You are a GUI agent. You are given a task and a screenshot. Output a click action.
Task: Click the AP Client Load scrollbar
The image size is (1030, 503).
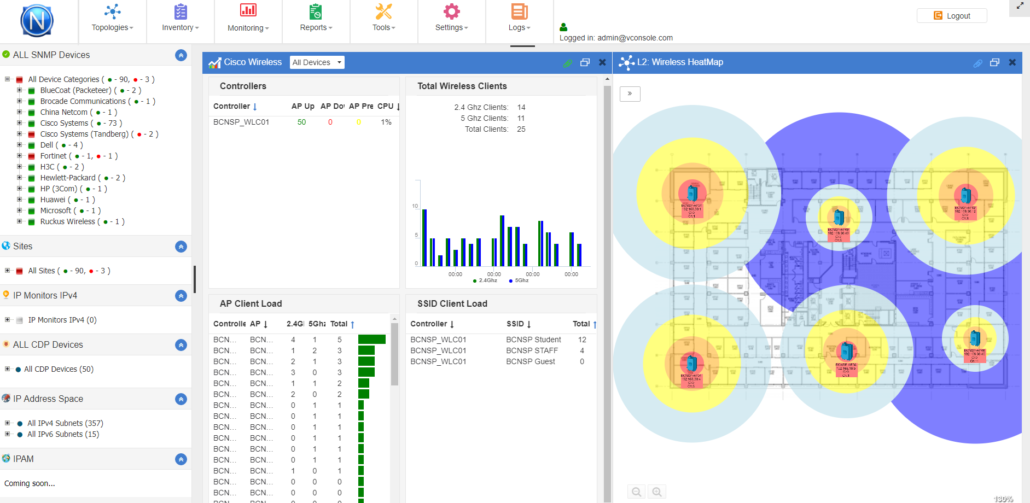coord(394,354)
